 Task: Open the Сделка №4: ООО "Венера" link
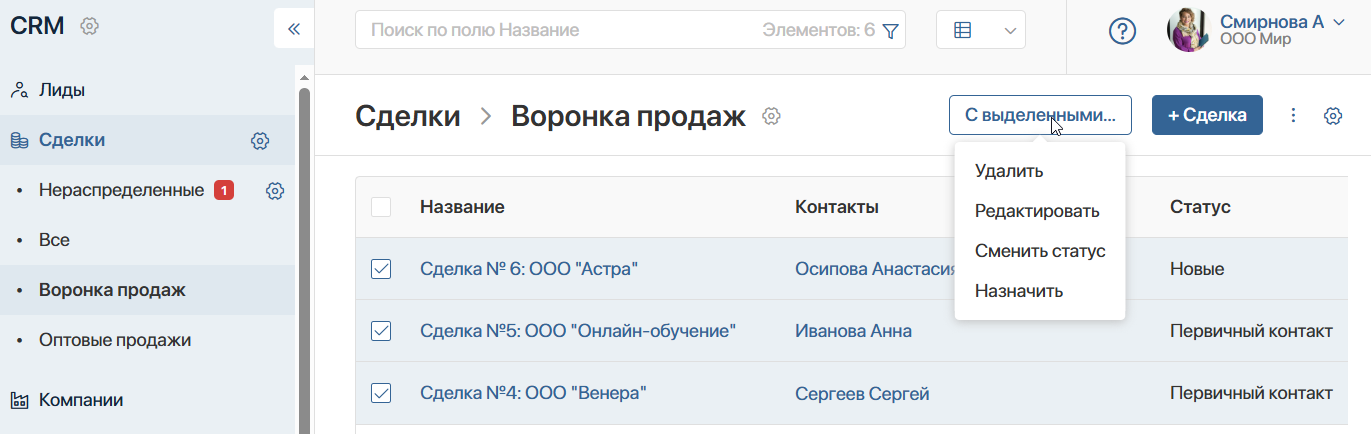[x=533, y=394]
